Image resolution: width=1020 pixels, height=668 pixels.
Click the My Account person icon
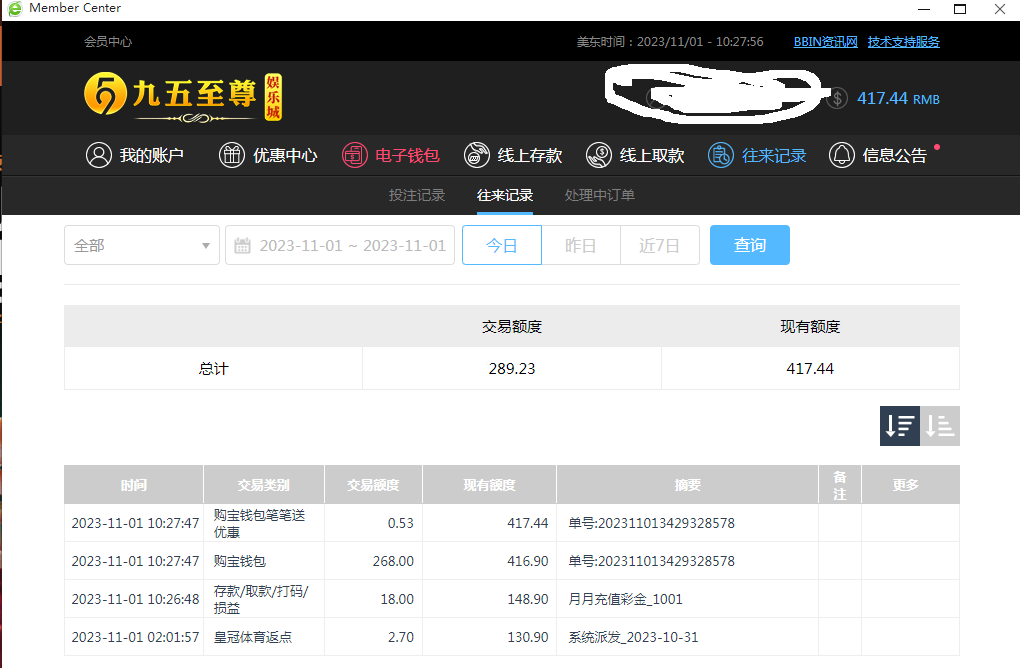[98, 155]
